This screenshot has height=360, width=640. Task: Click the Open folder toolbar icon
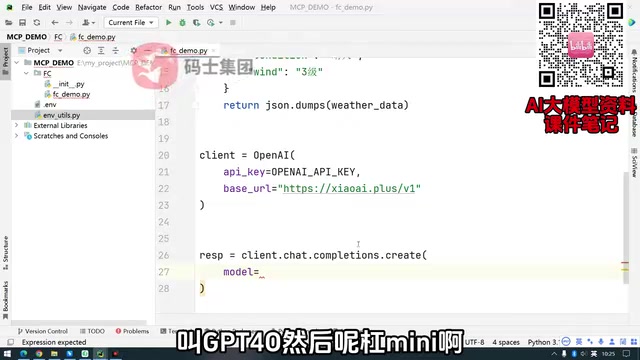coord(9,22)
